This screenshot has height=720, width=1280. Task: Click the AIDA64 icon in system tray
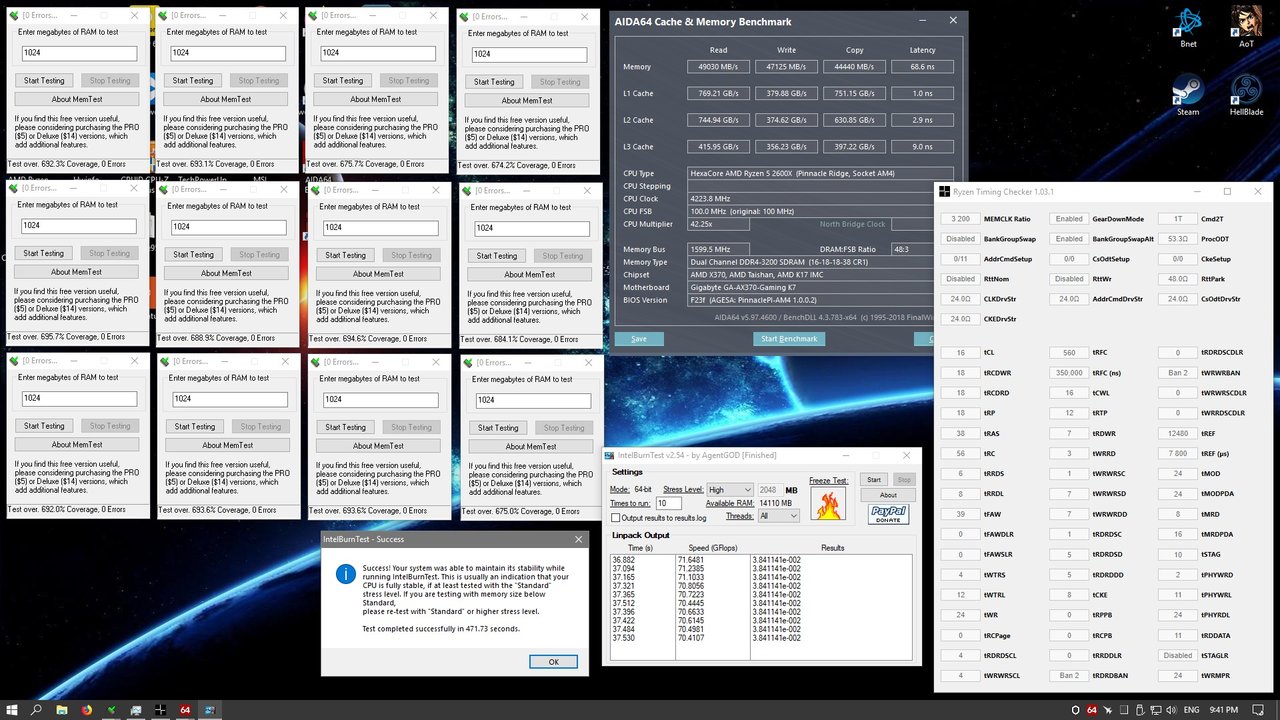[x=1092, y=709]
